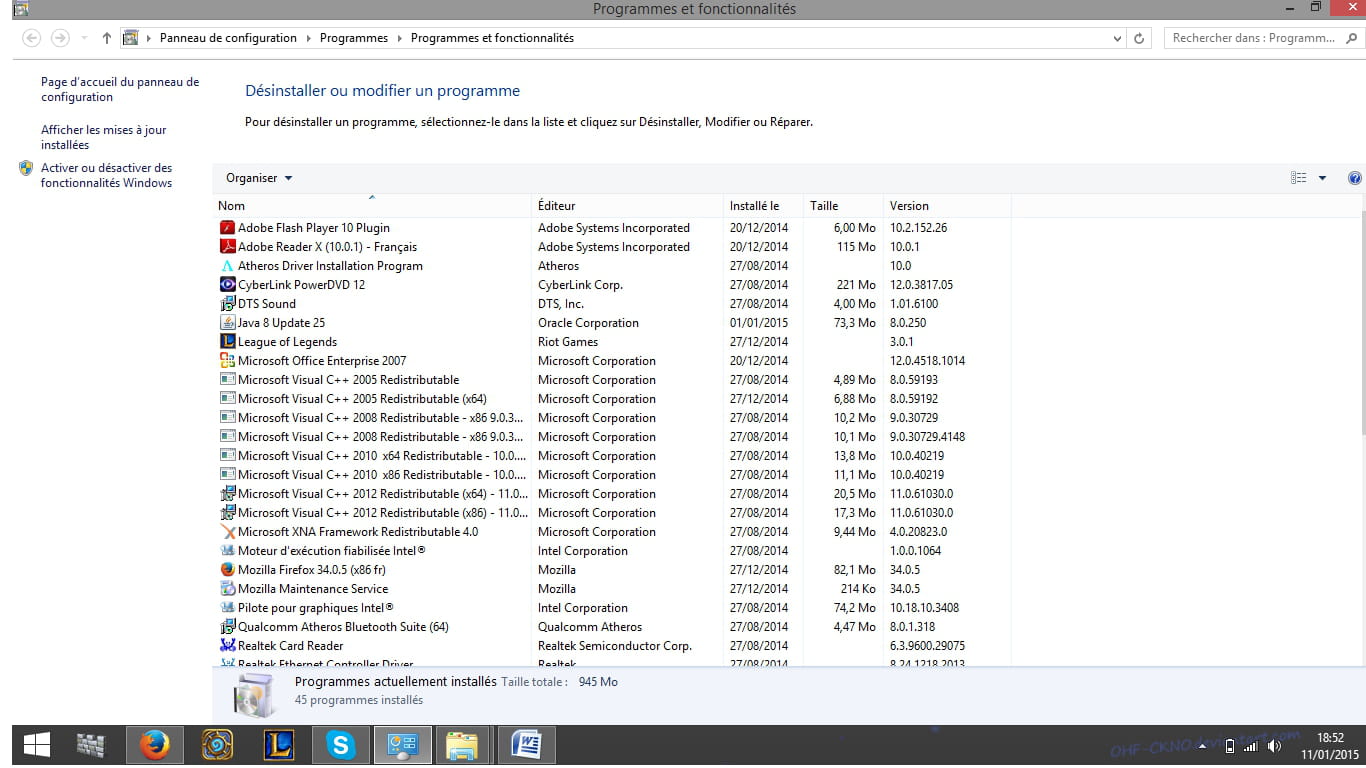
Task: Open League of Legends taskbar icon
Action: 279,745
